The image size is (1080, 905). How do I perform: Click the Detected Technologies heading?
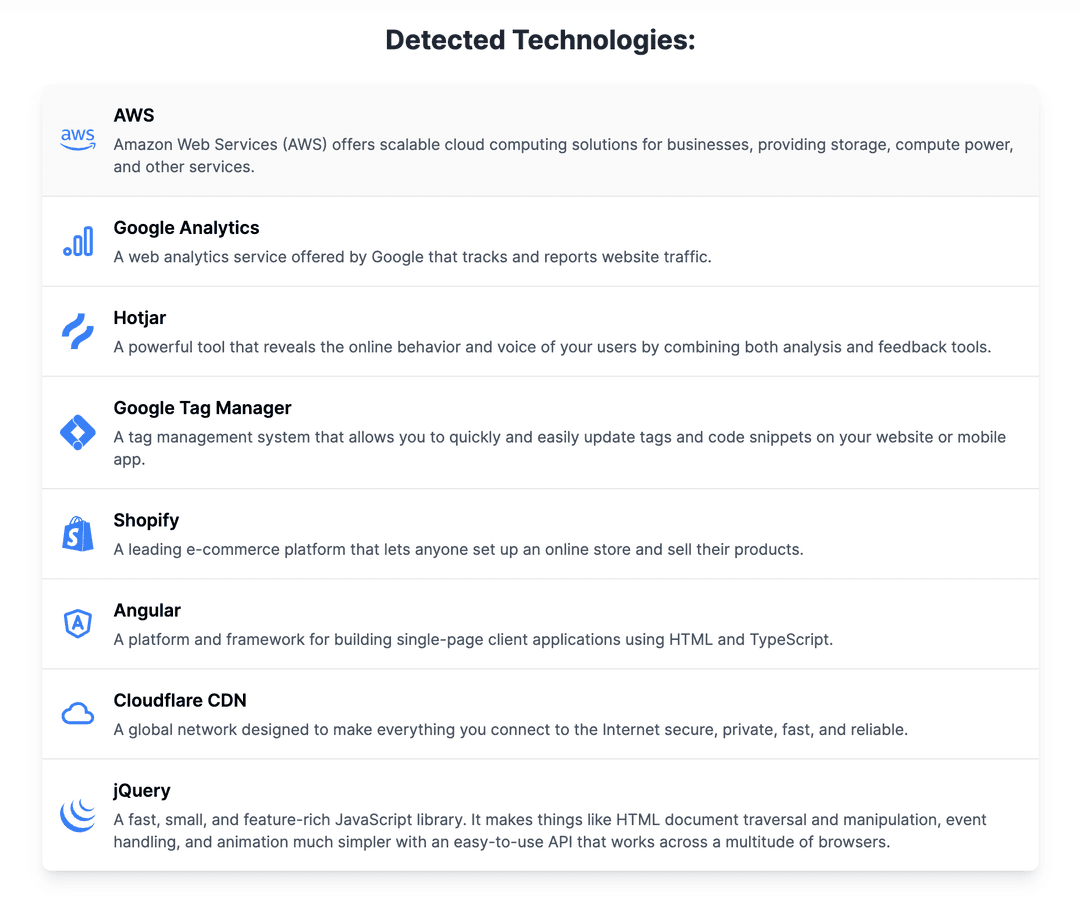tap(540, 40)
